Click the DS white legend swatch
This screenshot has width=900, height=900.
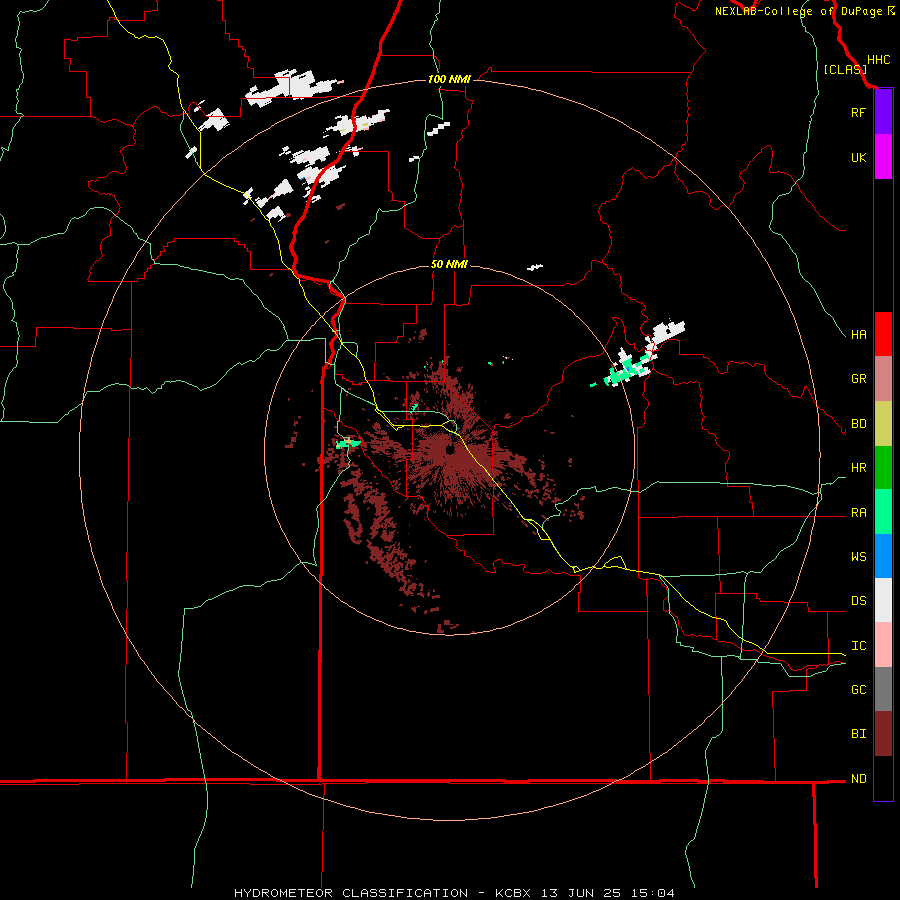coord(883,600)
